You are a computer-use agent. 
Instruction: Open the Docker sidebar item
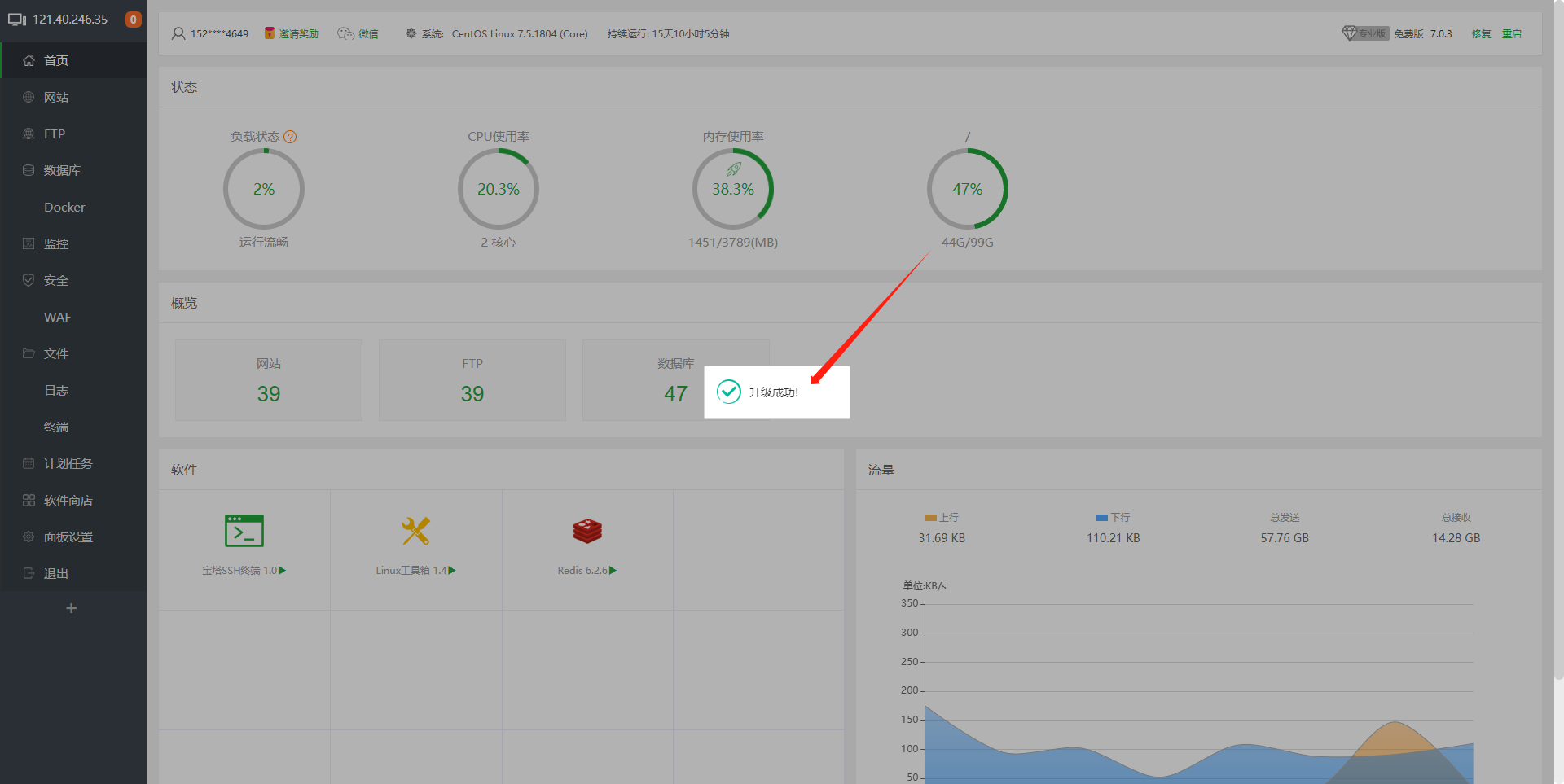73,207
